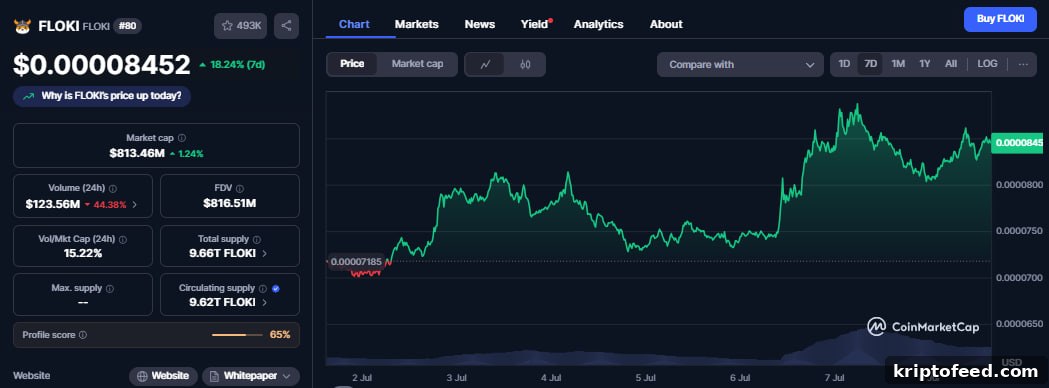Image resolution: width=1049 pixels, height=388 pixels.
Task: Click the Volume (24h) info icon
Action: [x=112, y=189]
